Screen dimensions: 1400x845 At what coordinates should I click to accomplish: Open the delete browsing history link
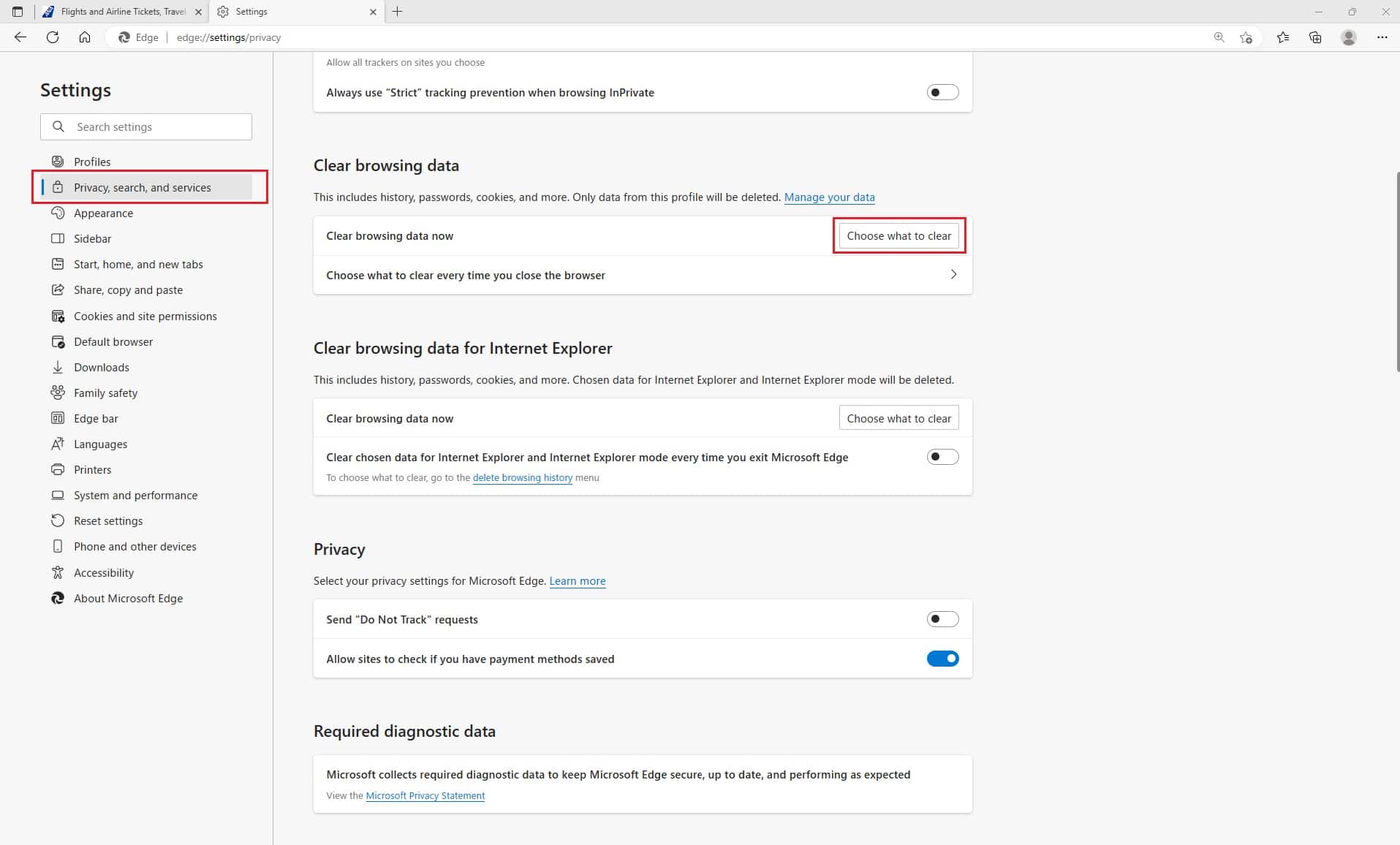tap(522, 477)
